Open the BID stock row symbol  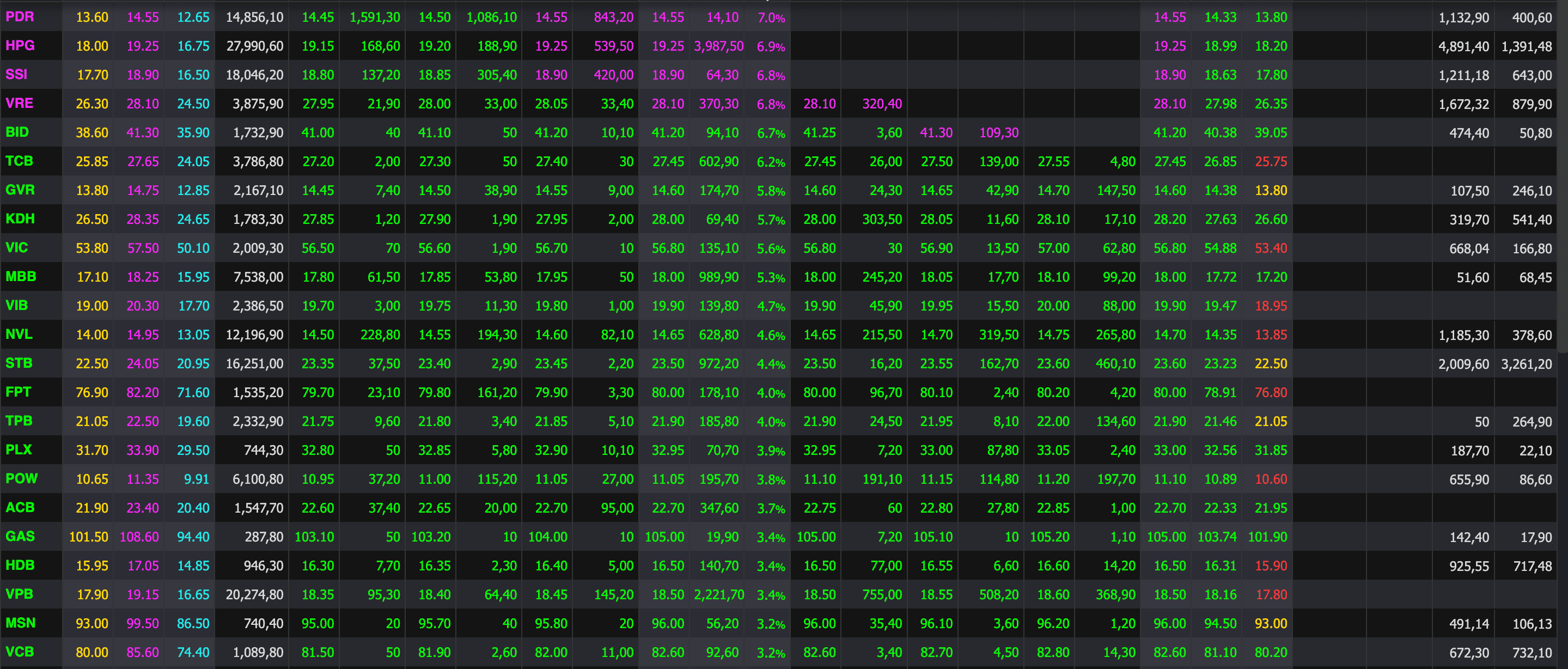(17, 132)
